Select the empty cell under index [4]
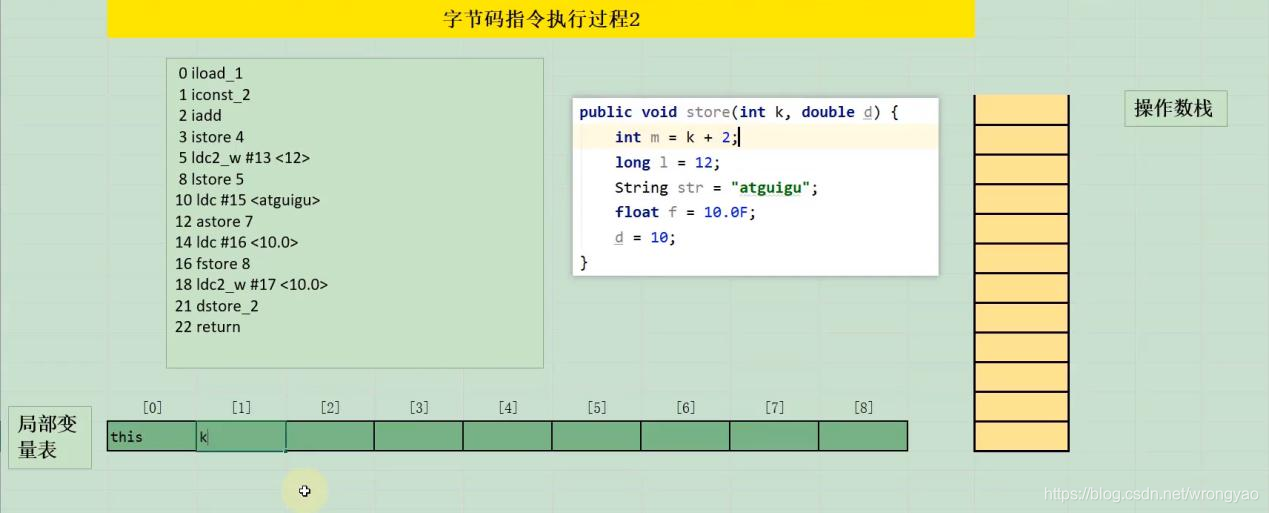 508,436
